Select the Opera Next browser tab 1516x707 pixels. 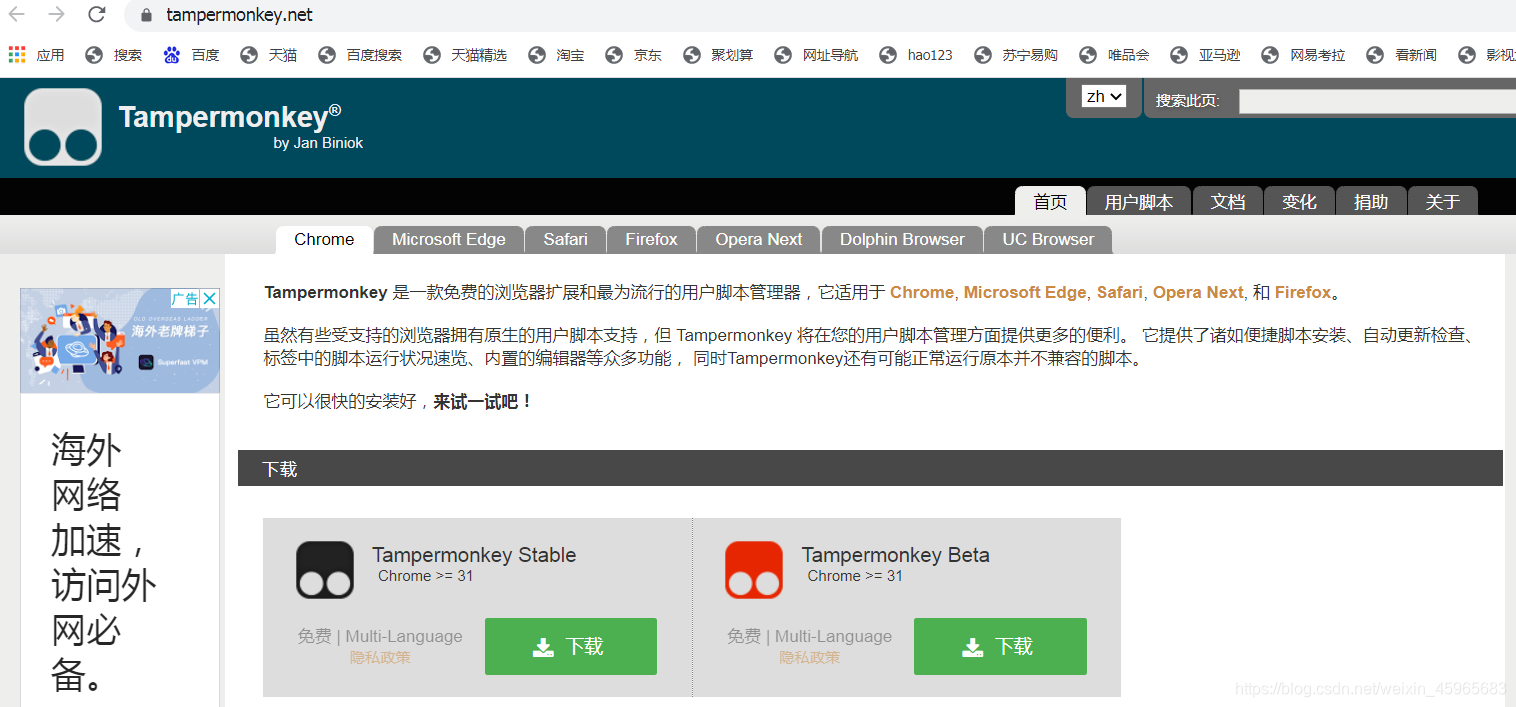759,240
